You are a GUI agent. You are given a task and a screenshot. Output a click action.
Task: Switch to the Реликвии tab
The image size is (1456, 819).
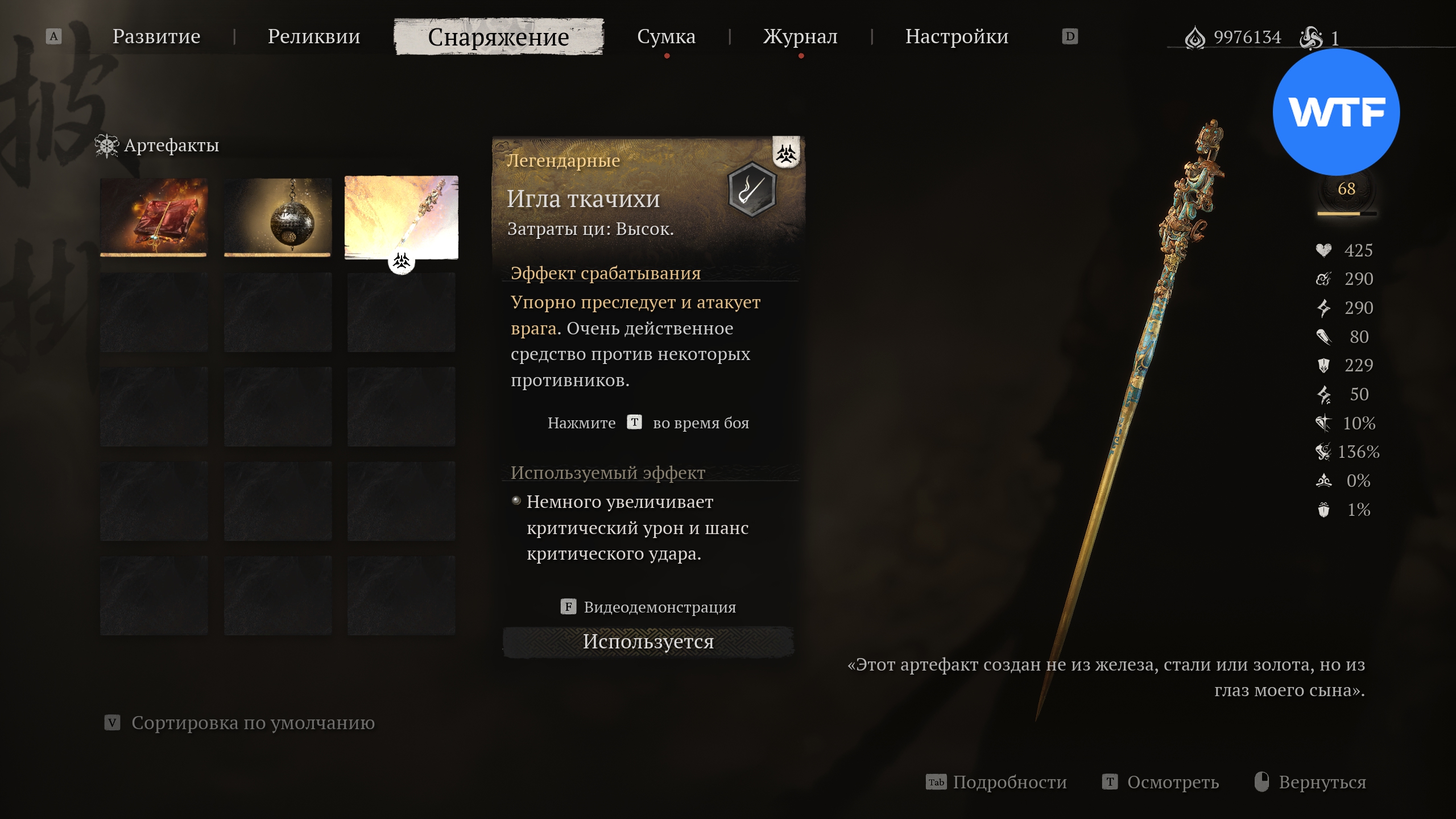click(314, 36)
